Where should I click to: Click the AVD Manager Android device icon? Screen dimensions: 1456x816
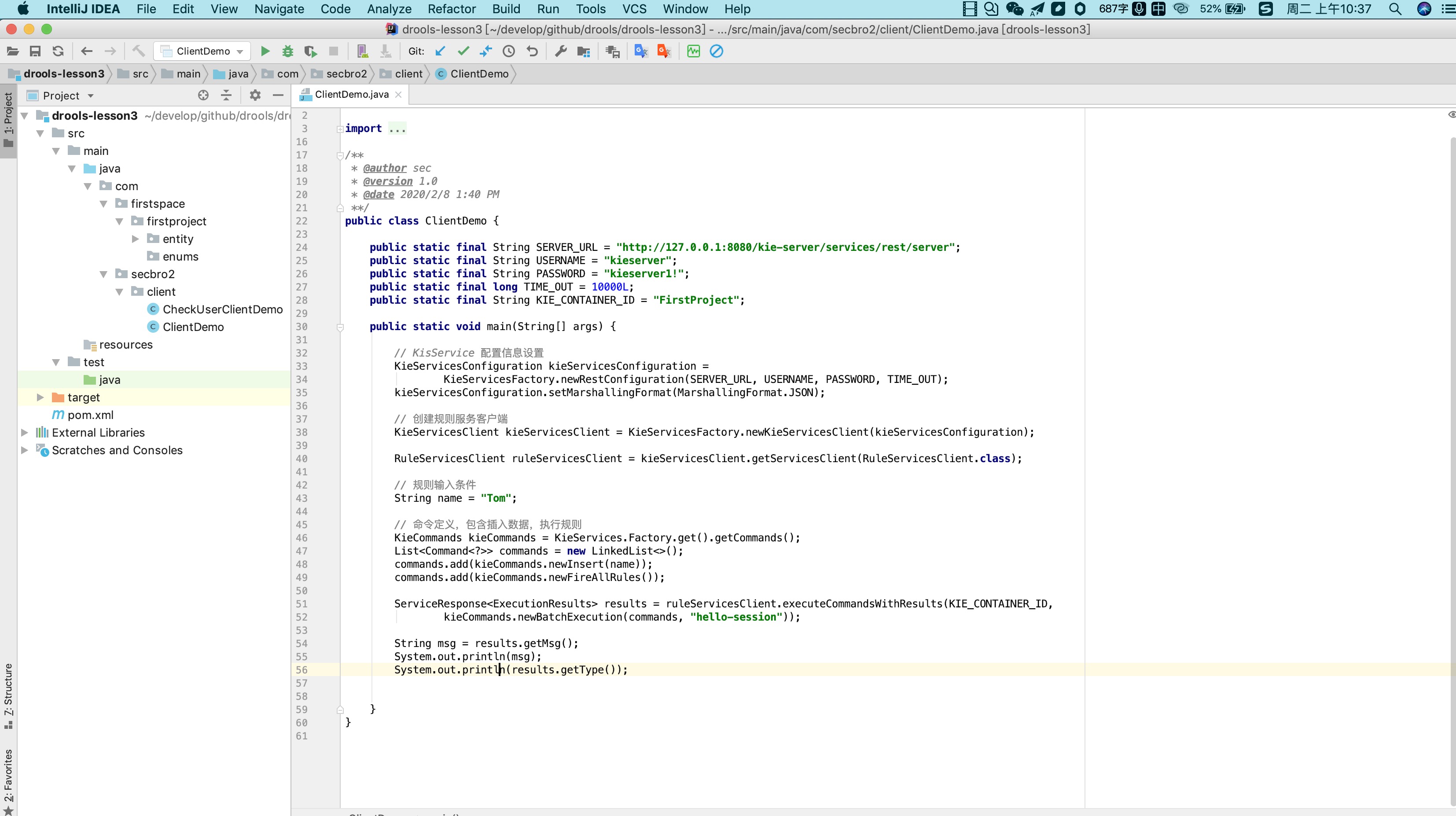[362, 51]
